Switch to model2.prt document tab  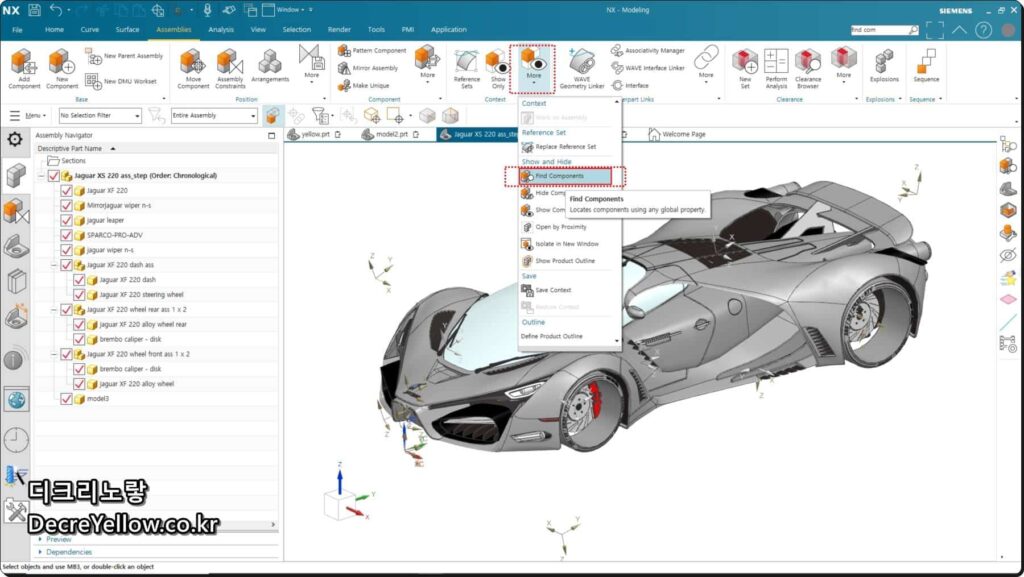point(391,134)
